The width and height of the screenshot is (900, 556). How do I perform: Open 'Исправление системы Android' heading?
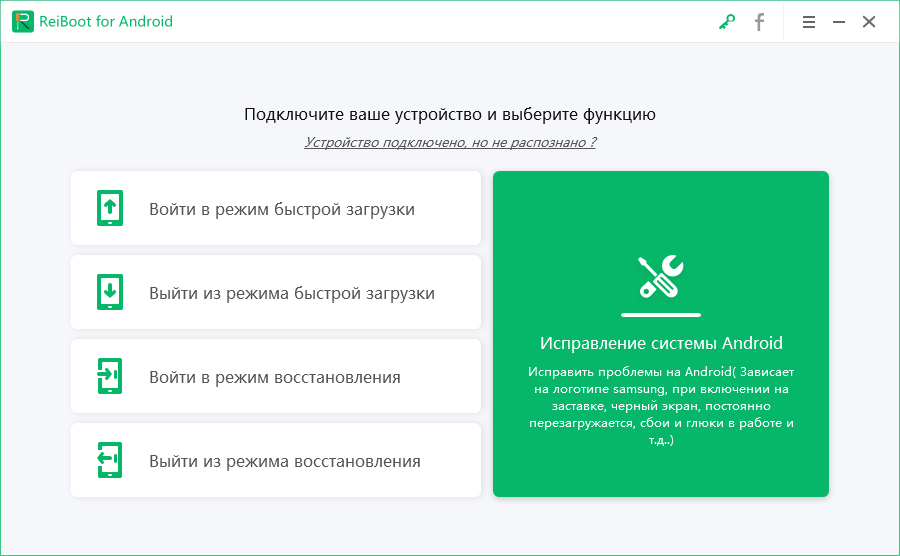[661, 343]
